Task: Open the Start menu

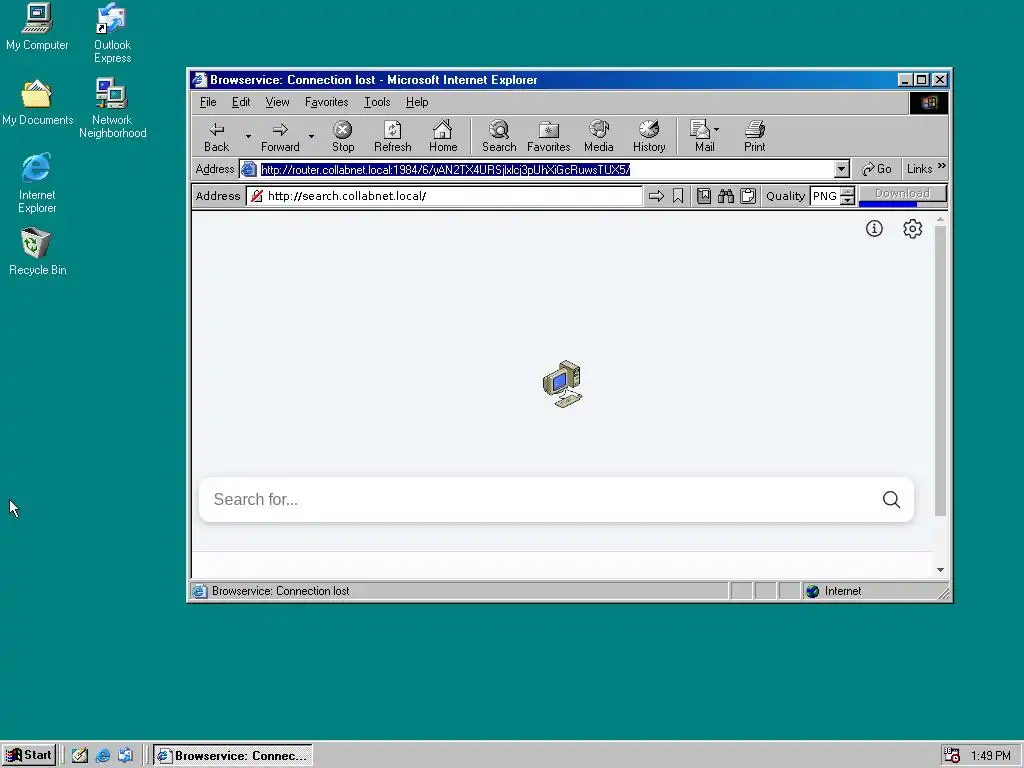Action: (x=29, y=756)
